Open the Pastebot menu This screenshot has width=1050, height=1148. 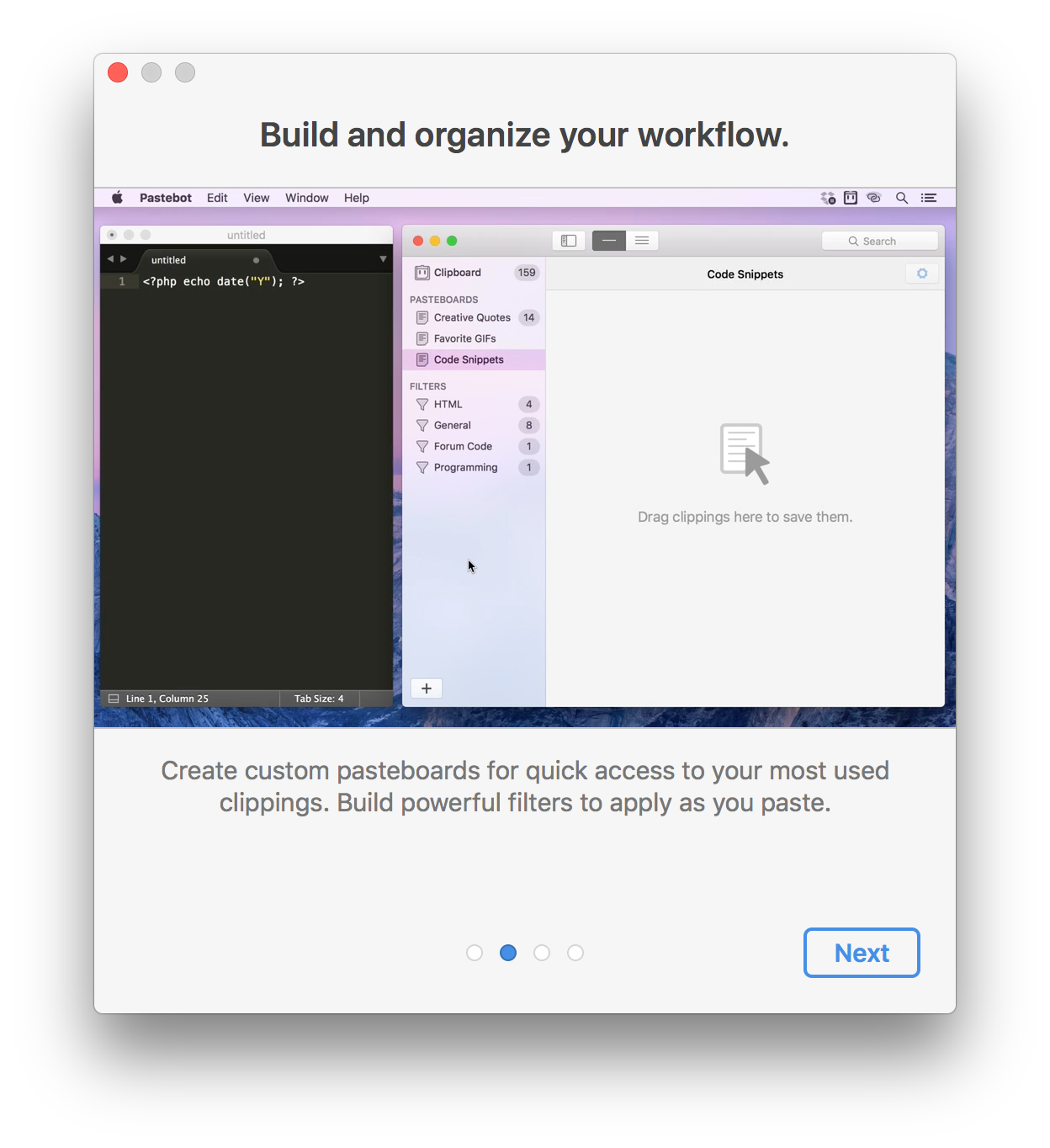pos(166,198)
